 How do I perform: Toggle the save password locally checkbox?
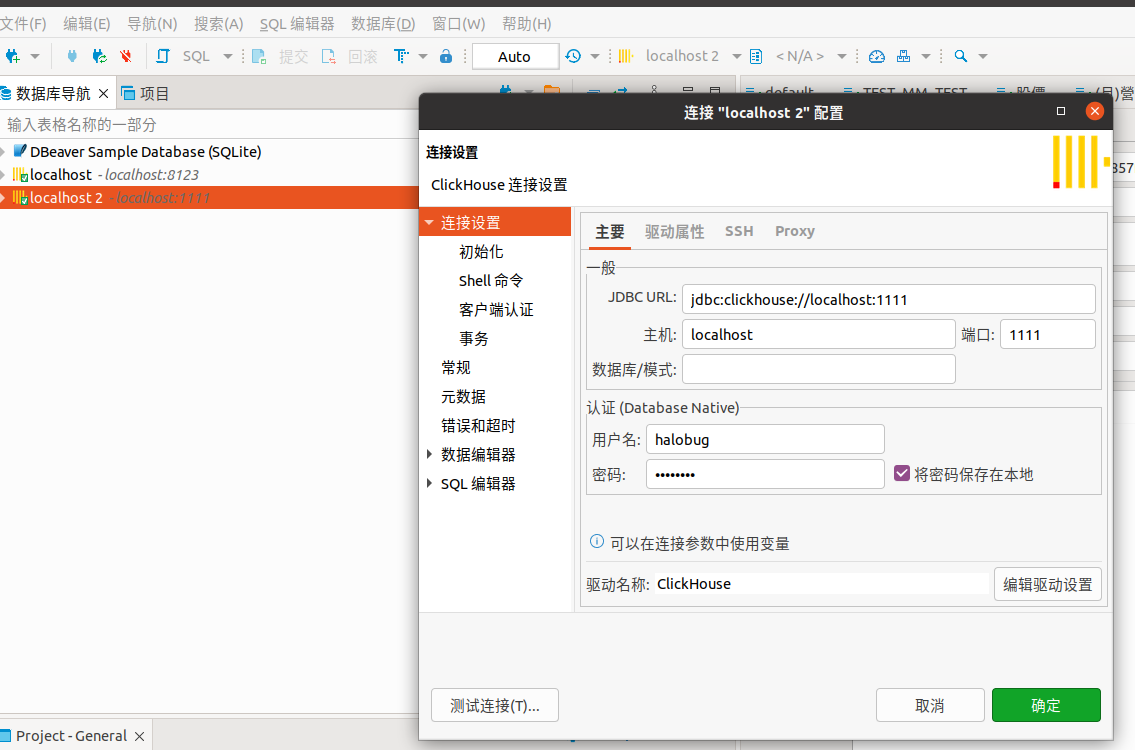click(902, 473)
